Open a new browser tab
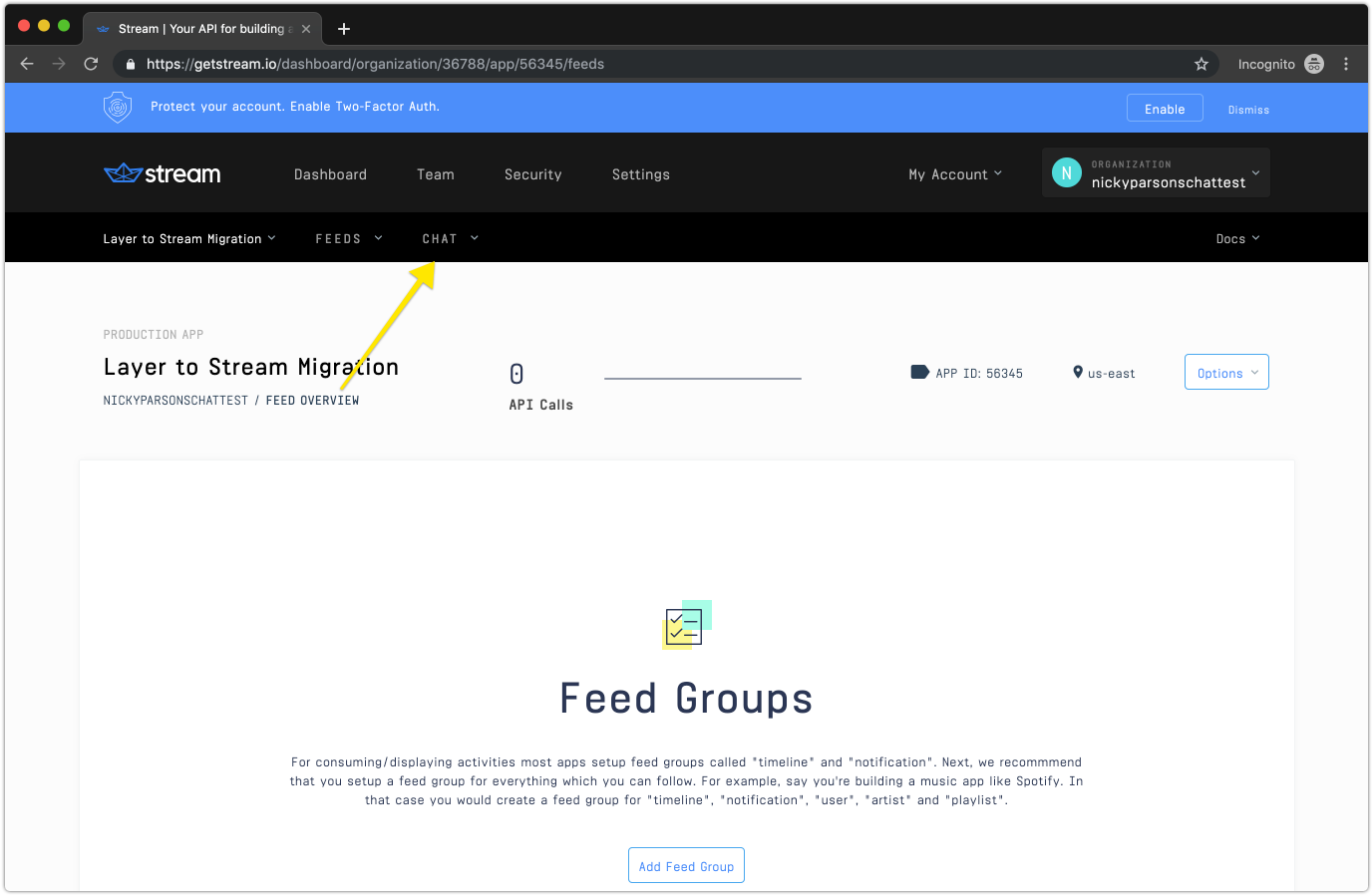Screen dimensions: 1372x896 click(x=344, y=29)
